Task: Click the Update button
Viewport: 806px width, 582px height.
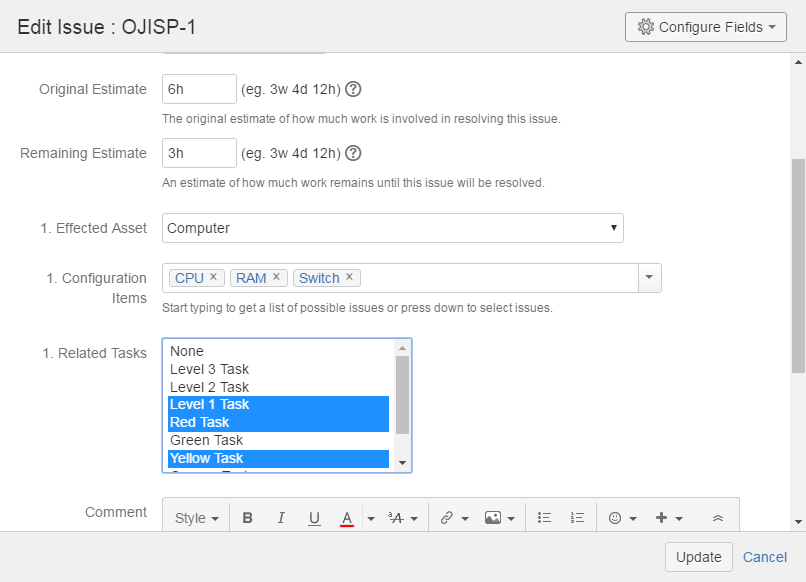Action: [x=698, y=557]
